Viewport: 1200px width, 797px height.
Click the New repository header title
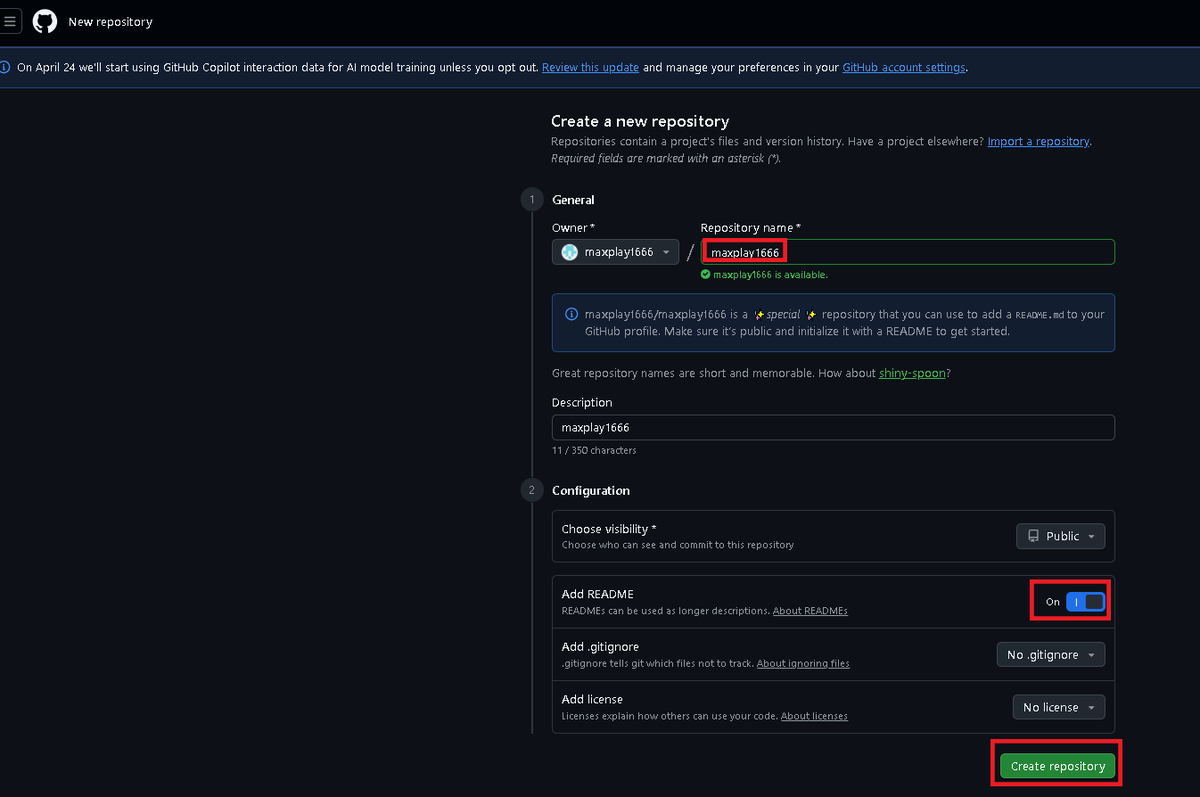point(110,21)
